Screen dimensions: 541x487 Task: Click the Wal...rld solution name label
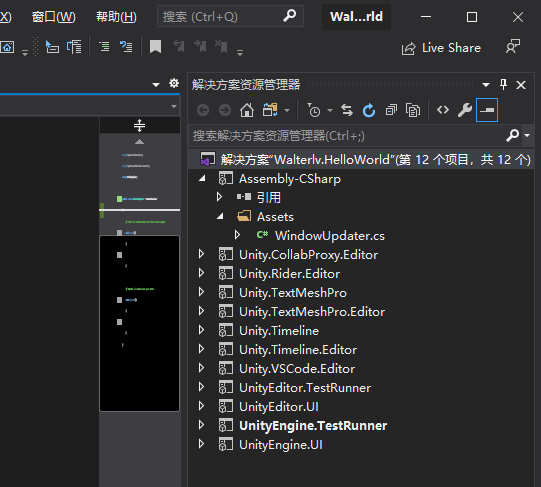(x=356, y=17)
